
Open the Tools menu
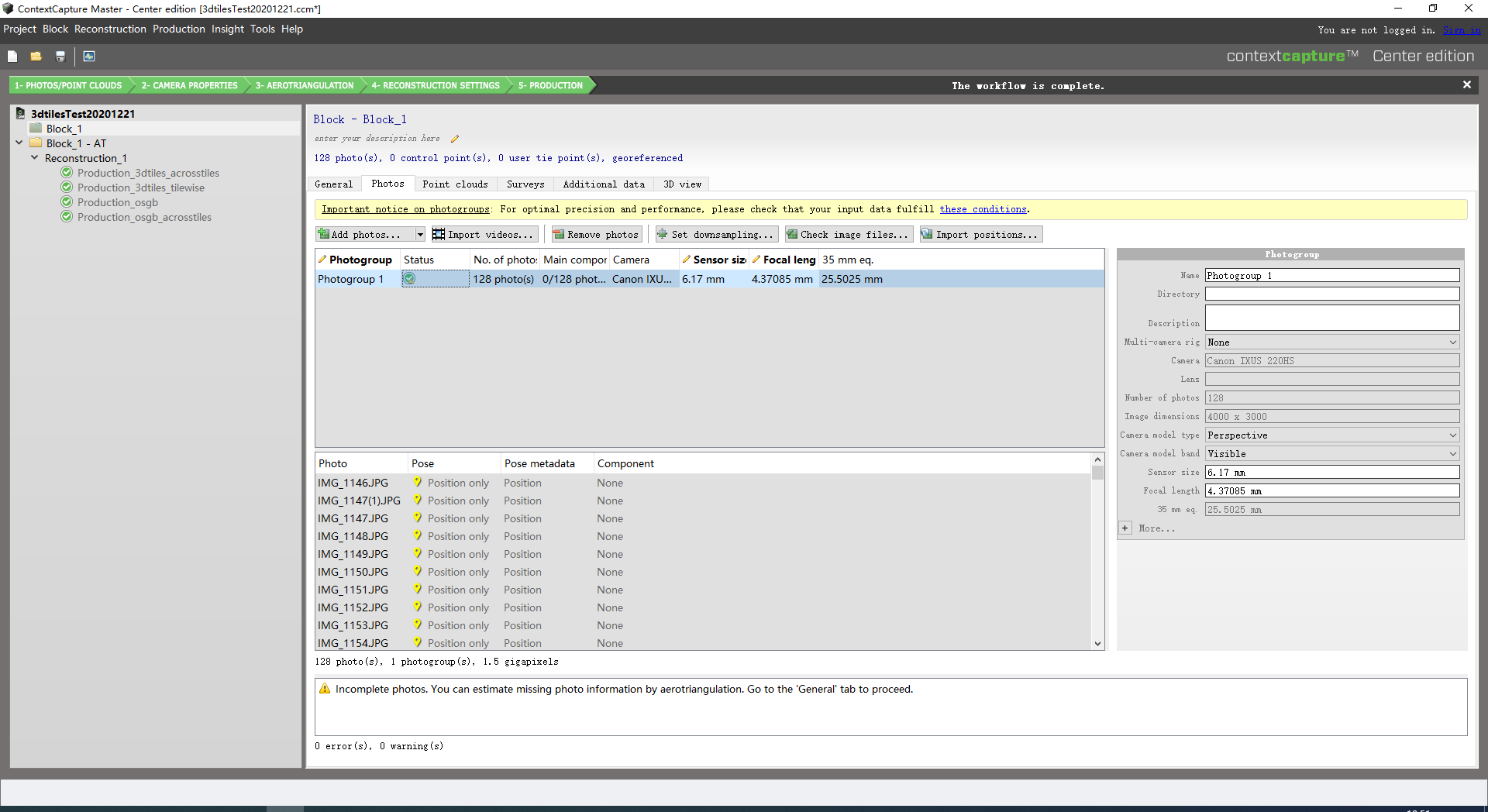click(x=263, y=29)
